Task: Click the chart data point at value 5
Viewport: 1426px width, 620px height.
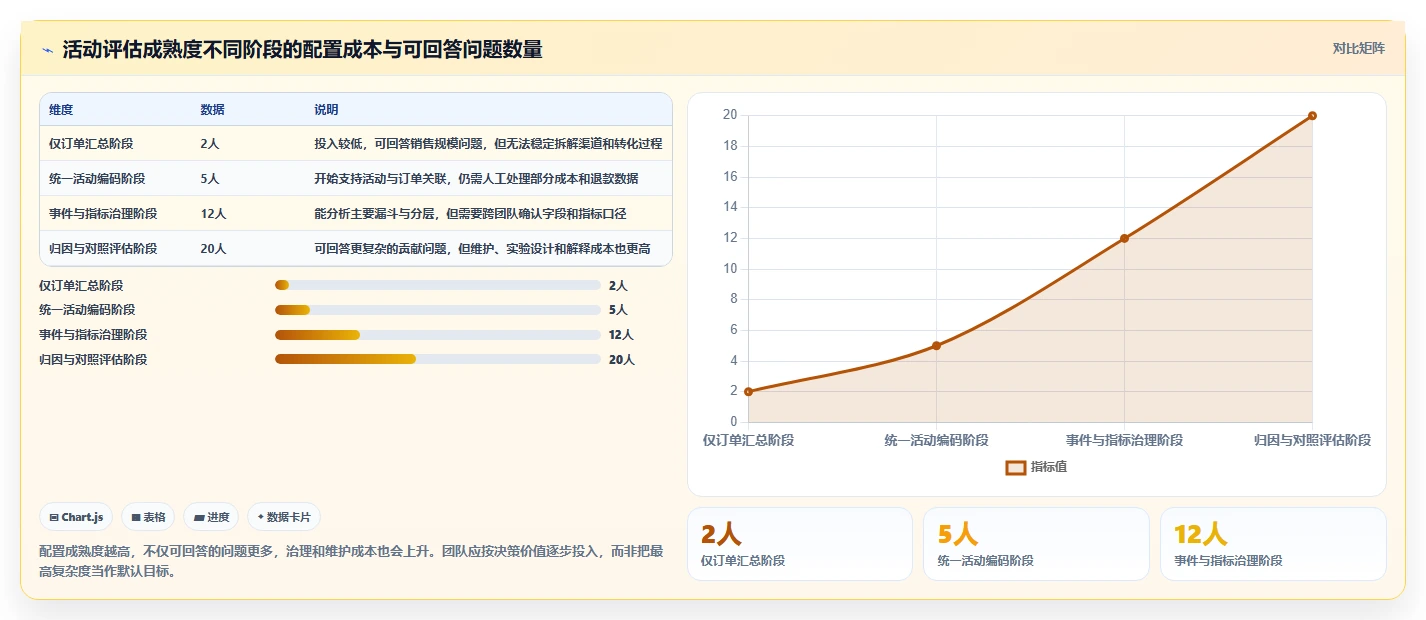Action: (936, 345)
